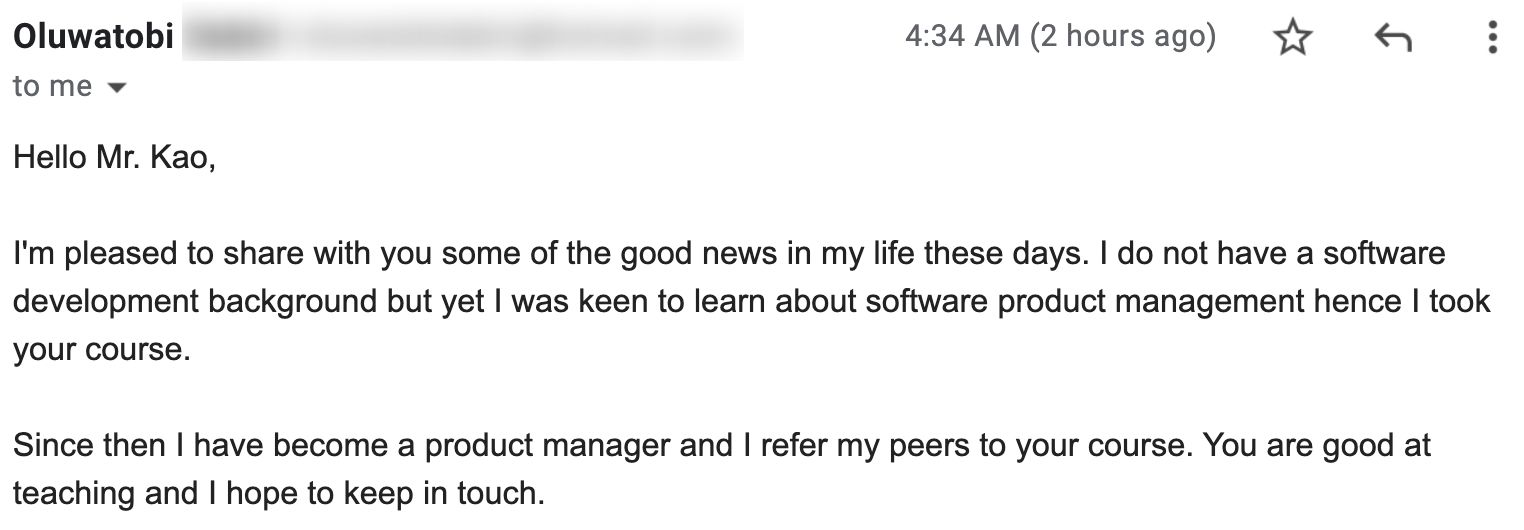Expand recipient details arrow beside "to me"
Image resolution: width=1524 pixels, height=530 pixels.
tap(117, 88)
